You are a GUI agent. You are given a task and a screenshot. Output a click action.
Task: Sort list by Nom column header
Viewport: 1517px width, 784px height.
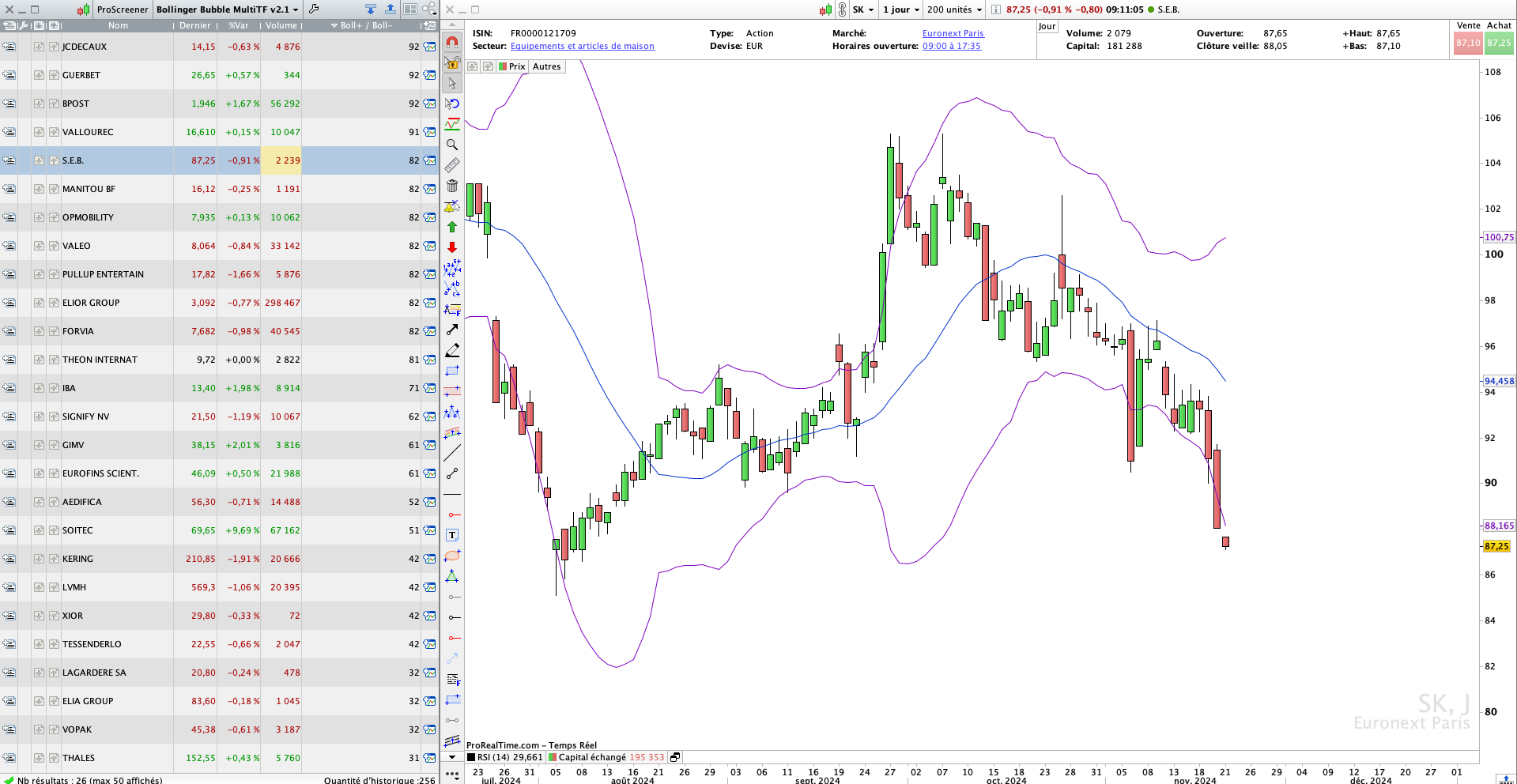coord(118,25)
